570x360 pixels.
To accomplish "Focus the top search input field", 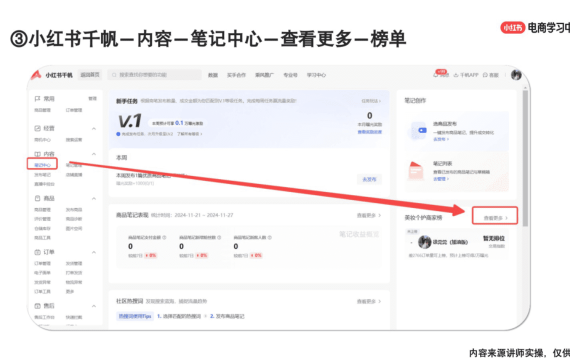I will pyautogui.click(x=154, y=75).
